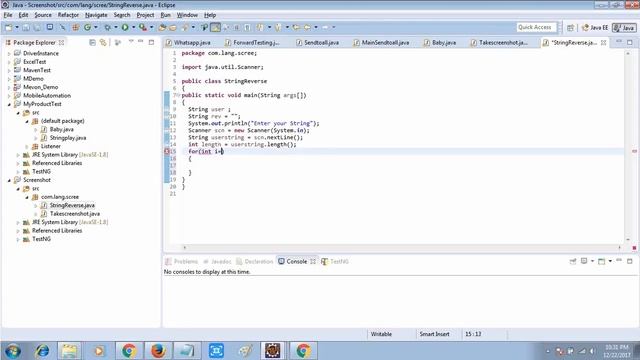
Task: Switch to the MainSendtoall.java editor tab
Action: tap(382, 42)
